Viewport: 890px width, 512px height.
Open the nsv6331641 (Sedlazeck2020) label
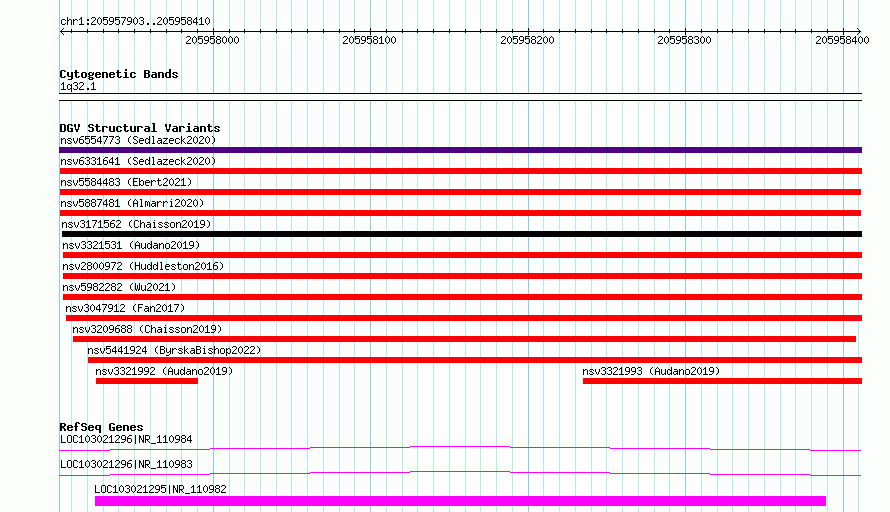coord(138,161)
